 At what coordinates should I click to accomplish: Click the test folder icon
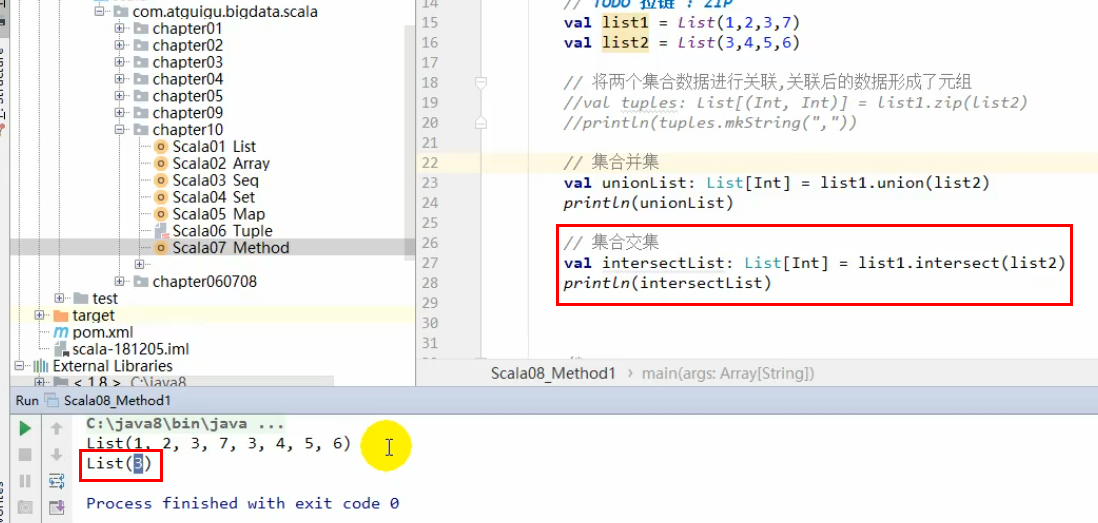pyautogui.click(x=81, y=298)
